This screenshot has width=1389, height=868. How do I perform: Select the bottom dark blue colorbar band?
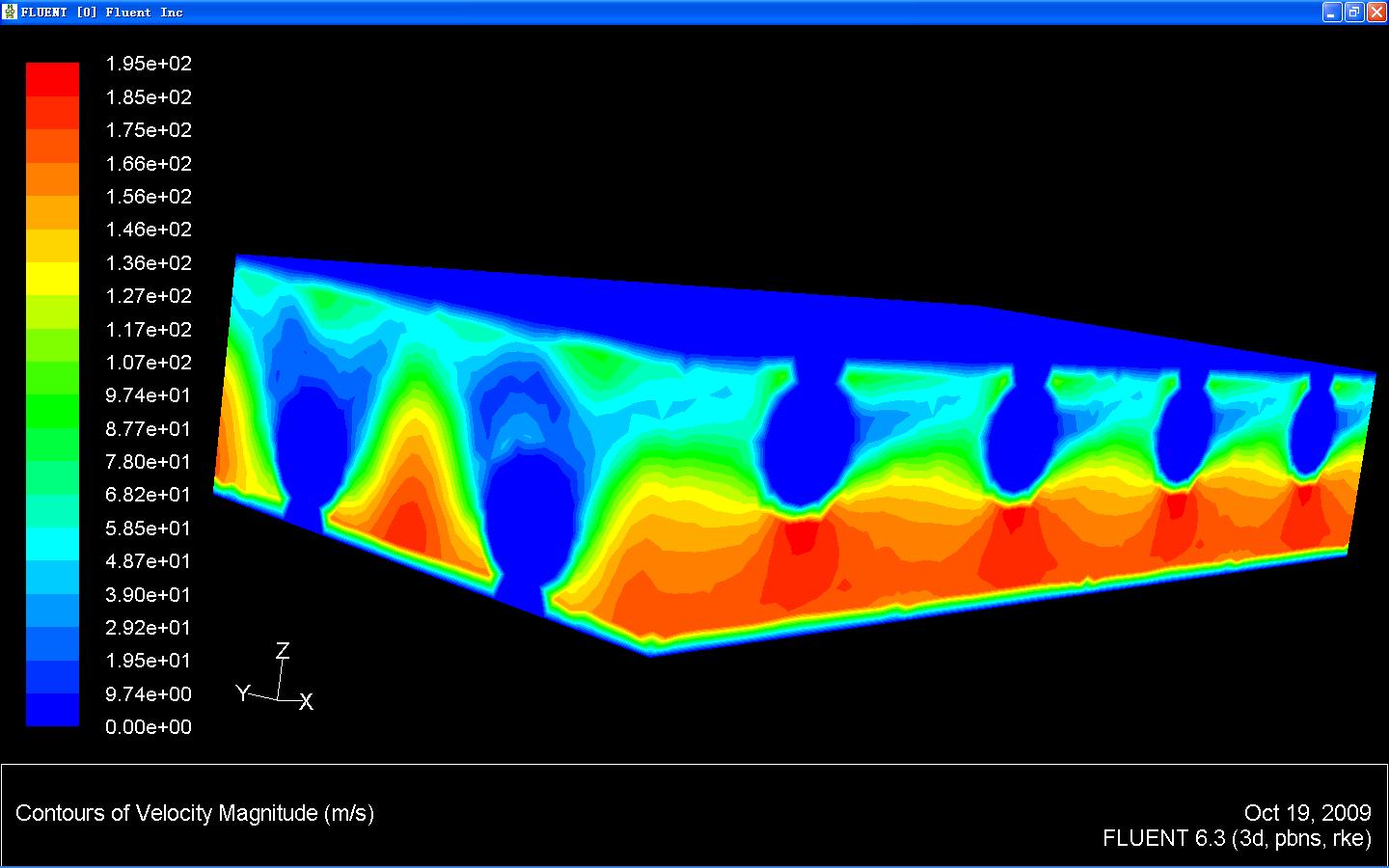pyautogui.click(x=52, y=710)
